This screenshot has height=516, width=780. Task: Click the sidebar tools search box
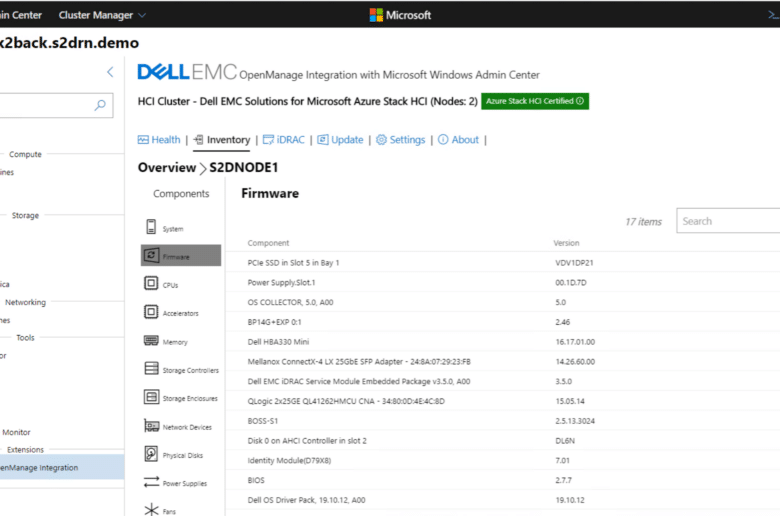coord(56,105)
